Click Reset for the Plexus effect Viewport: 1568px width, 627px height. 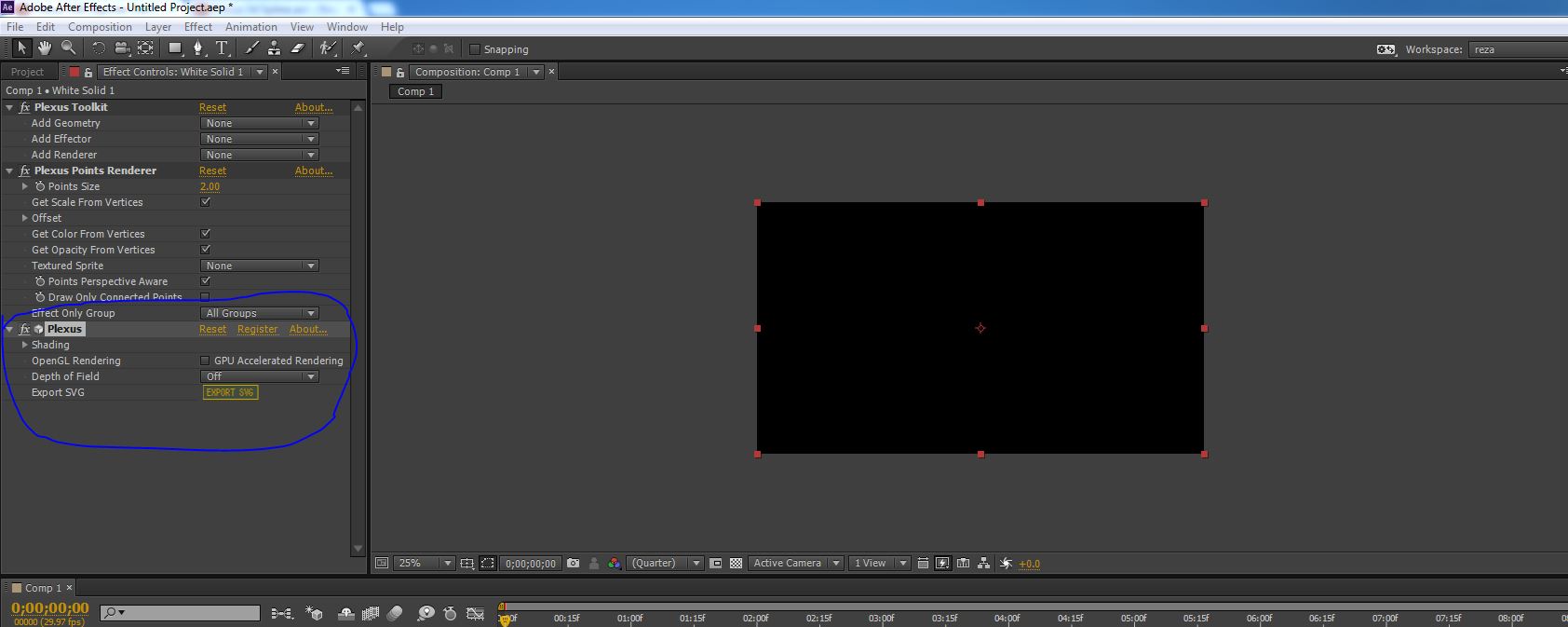(x=213, y=329)
